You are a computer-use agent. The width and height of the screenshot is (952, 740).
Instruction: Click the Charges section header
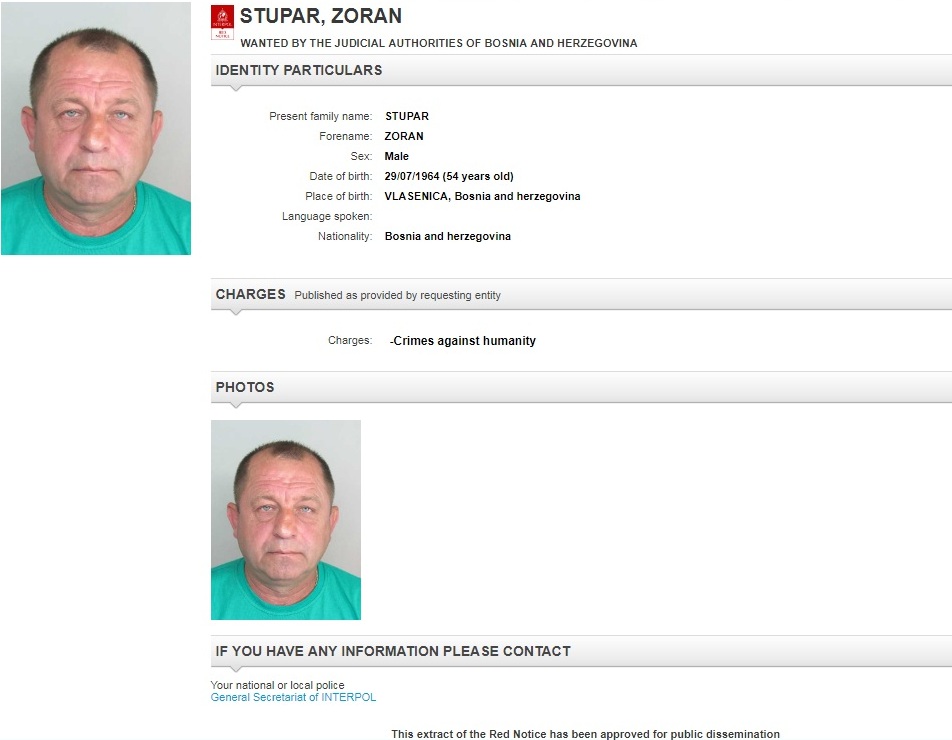(x=581, y=294)
